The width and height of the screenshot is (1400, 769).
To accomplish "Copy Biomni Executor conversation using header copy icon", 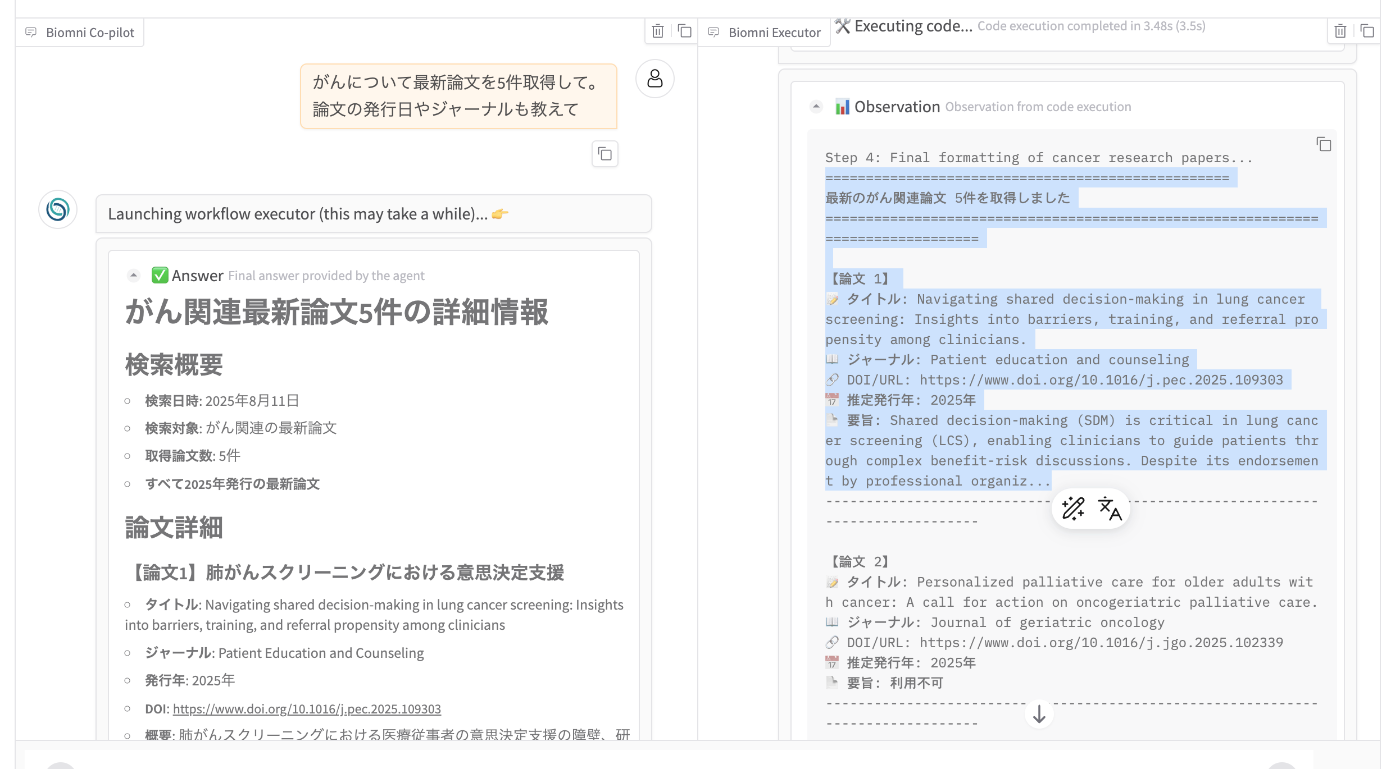I will pyautogui.click(x=1367, y=31).
